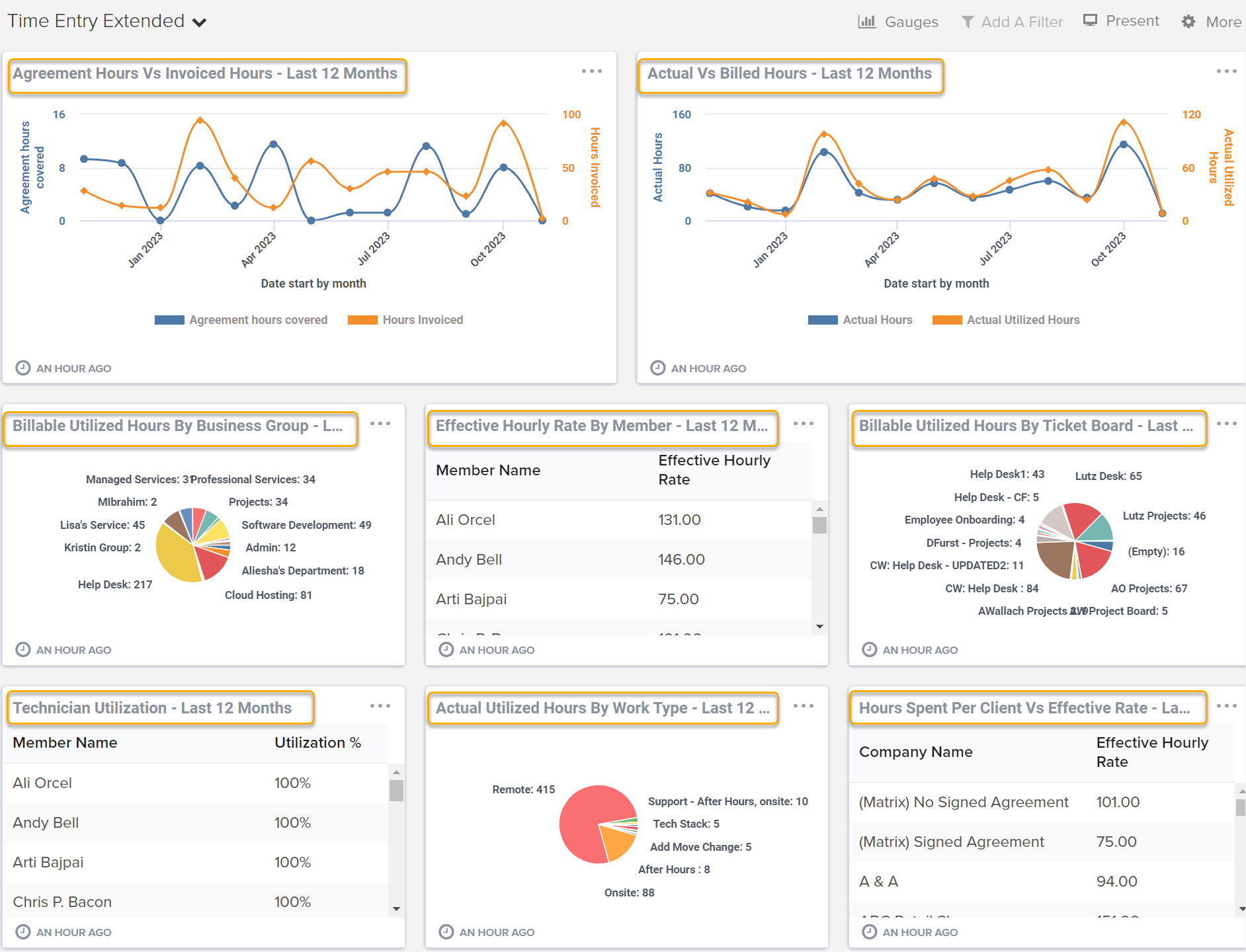This screenshot has height=952, width=1246.
Task: Select Chris P. Bacon utilization row
Action: (196, 900)
